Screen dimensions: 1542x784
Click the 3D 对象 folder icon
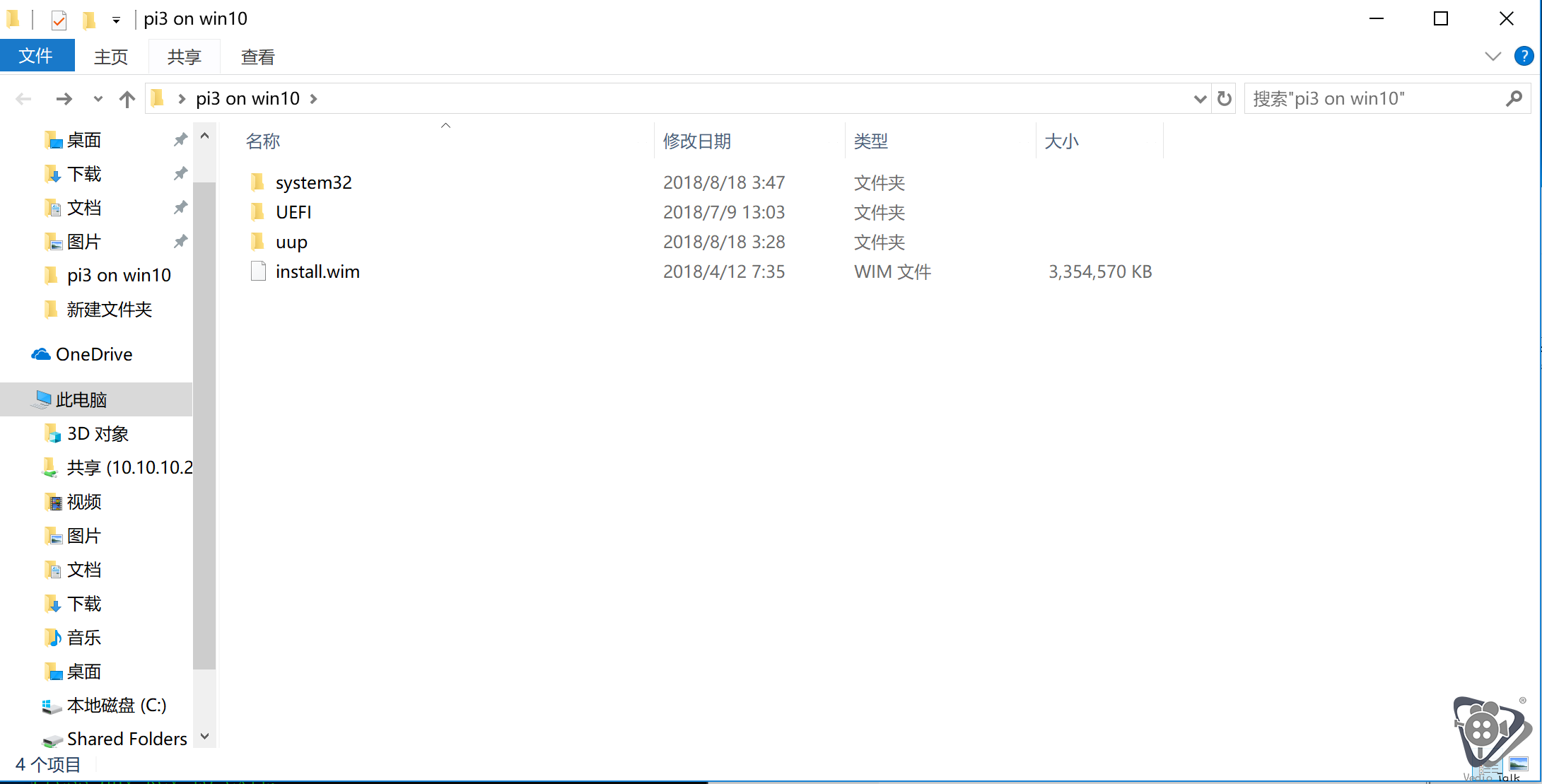coord(52,433)
